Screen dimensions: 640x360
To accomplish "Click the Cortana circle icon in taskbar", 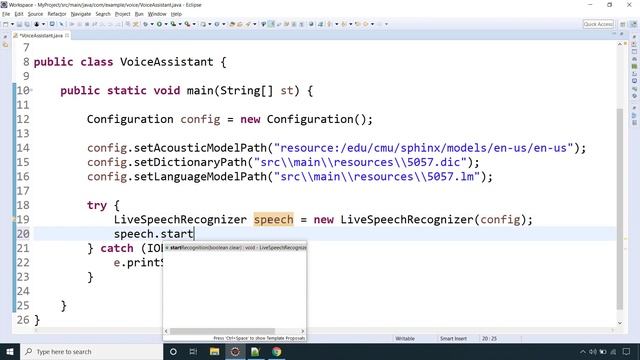I will click(173, 351).
